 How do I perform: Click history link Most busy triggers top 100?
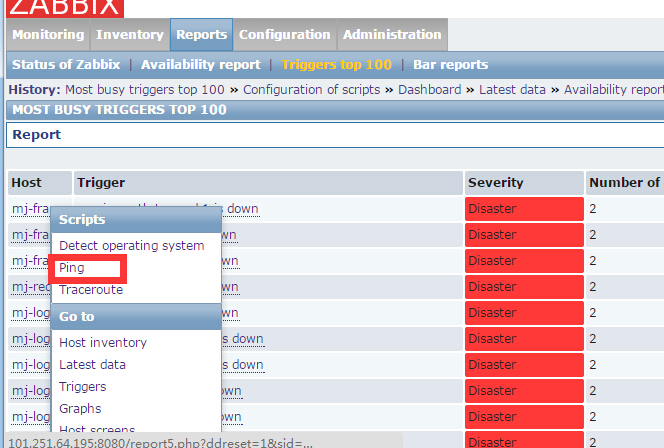click(145, 90)
